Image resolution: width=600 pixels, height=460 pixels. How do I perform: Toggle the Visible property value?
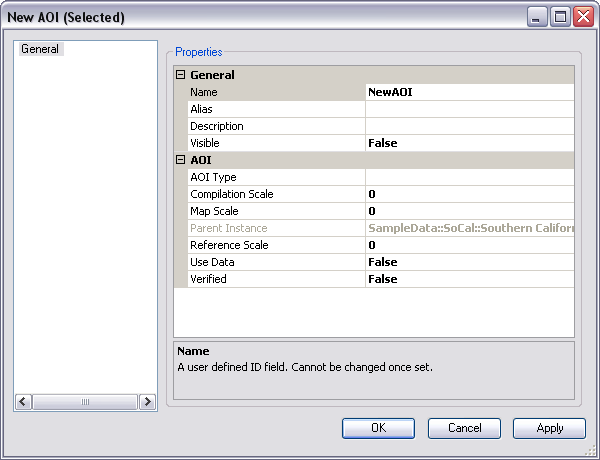468,143
